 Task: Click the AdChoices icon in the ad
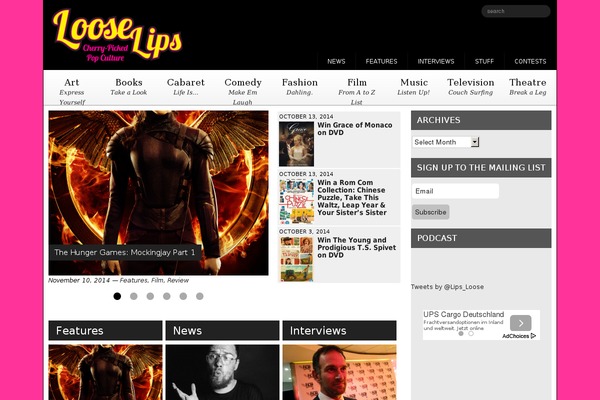[533, 336]
